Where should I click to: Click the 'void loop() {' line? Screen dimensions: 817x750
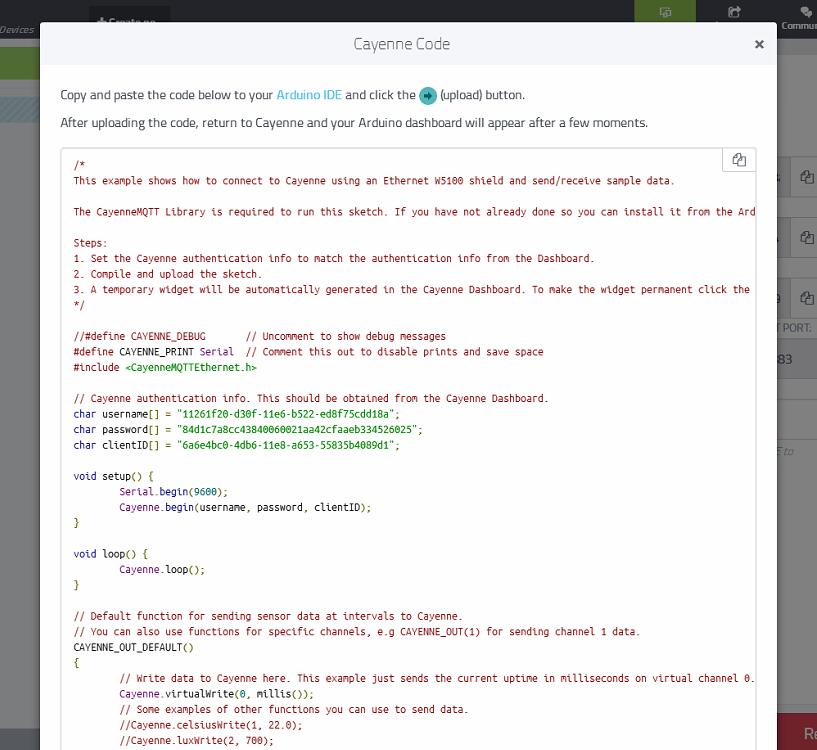pyautogui.click(x=110, y=554)
